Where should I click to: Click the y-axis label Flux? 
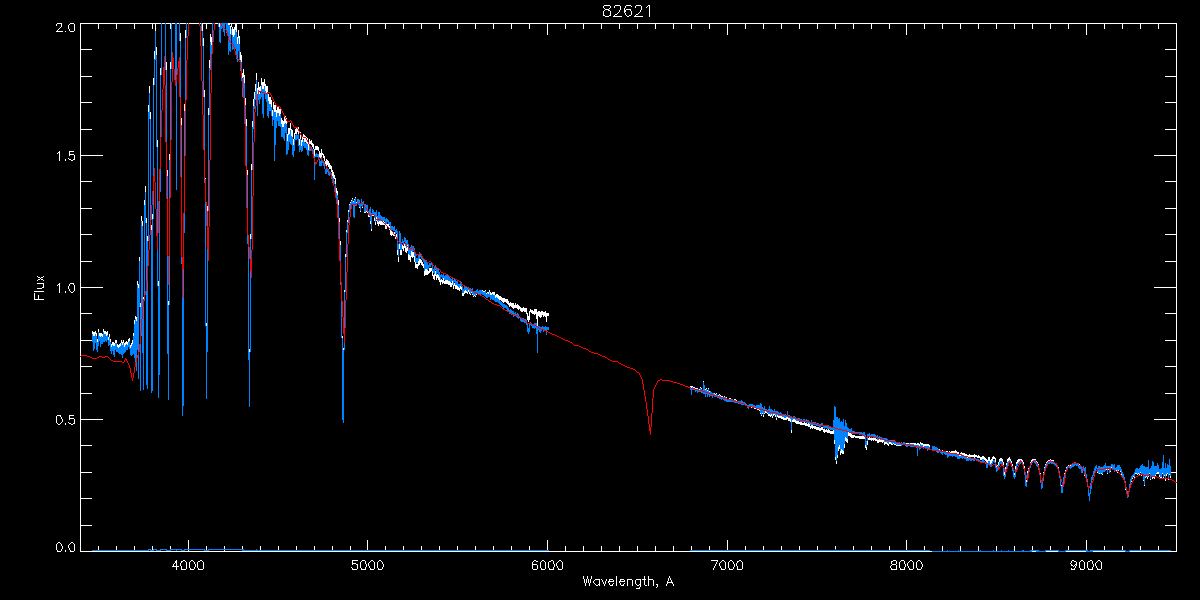(40, 287)
